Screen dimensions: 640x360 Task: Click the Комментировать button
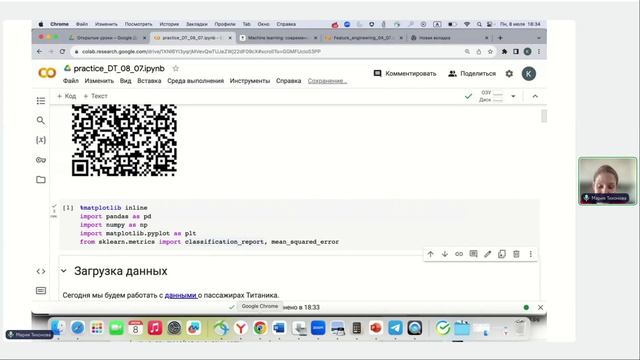405,74
